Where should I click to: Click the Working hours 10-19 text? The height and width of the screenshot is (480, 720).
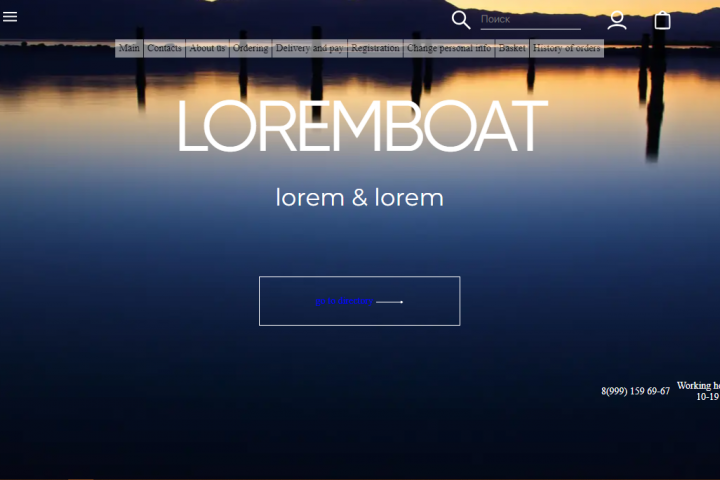point(698,391)
